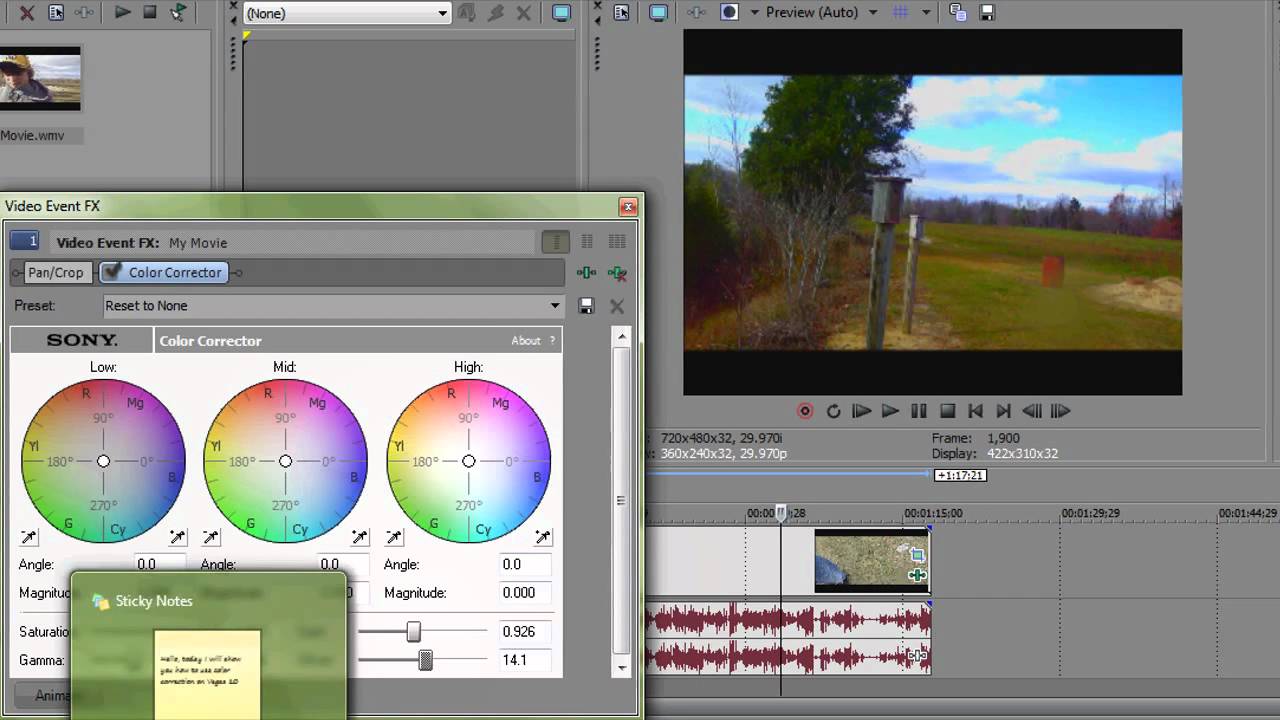Go to start of project
The height and width of the screenshot is (720, 1280).
coord(976,411)
